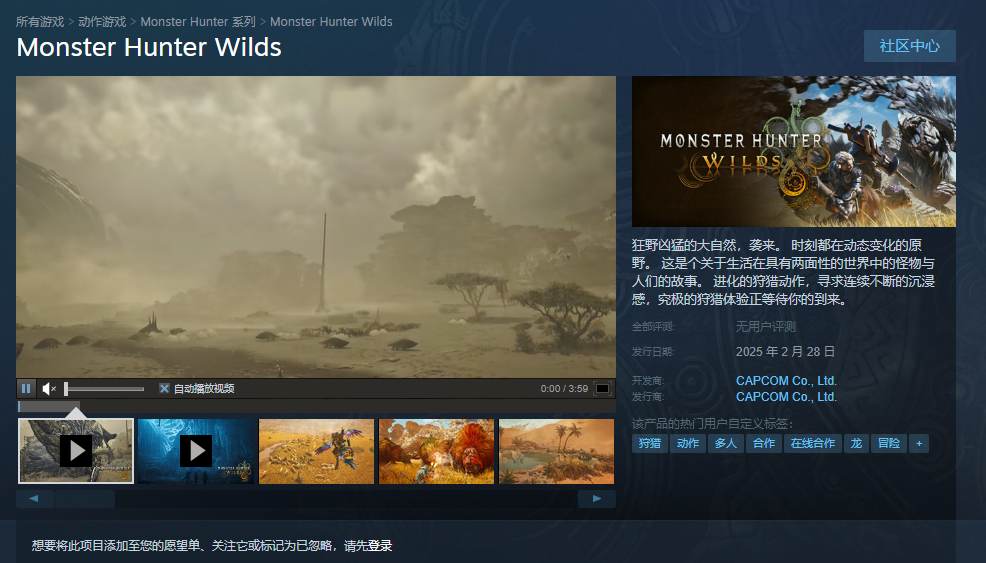This screenshot has height=563, width=986.
Task: Open Monster Hunter 系列 breadcrumb link
Action: pyautogui.click(x=197, y=21)
